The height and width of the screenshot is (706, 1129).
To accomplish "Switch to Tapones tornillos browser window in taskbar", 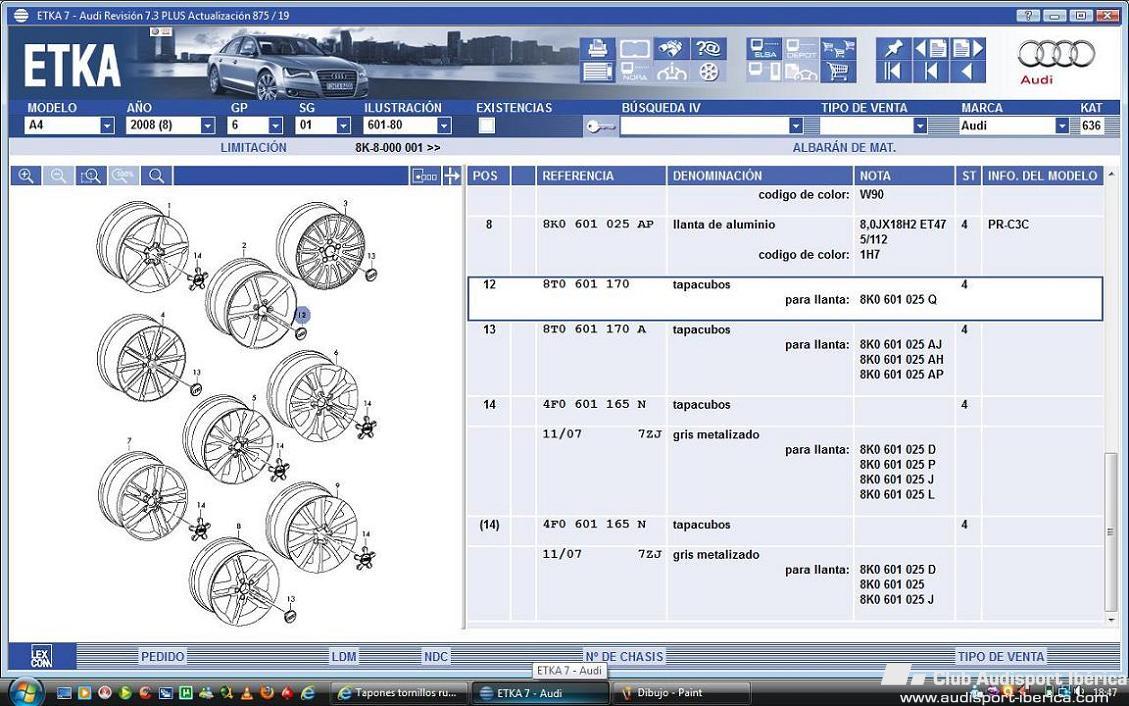I will tap(400, 693).
